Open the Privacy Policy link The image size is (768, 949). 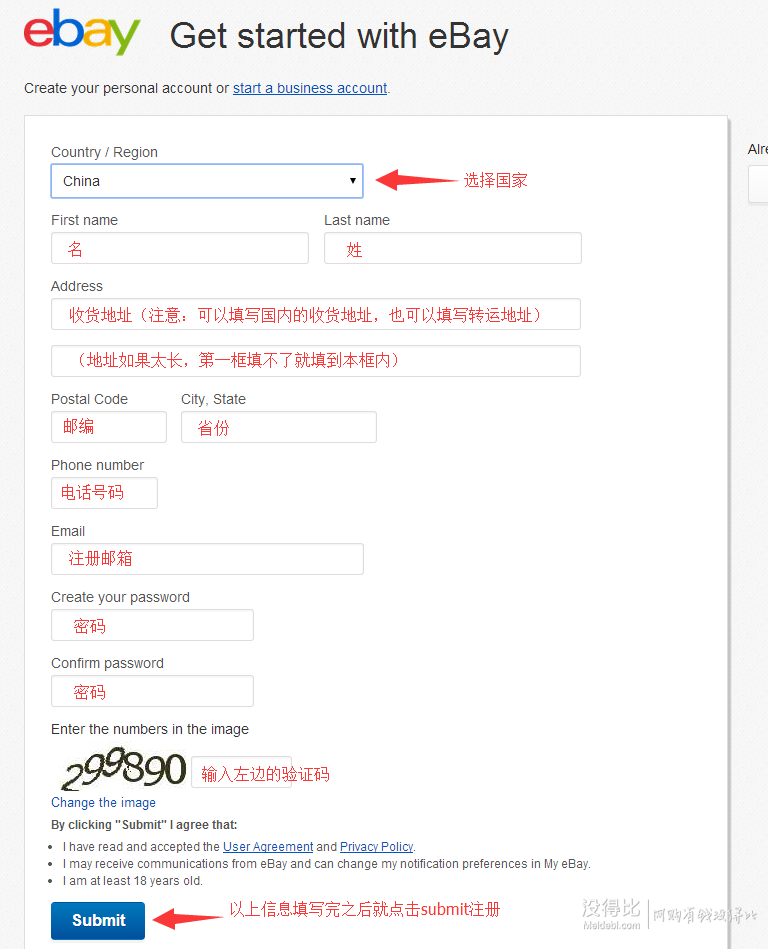pyautogui.click(x=376, y=847)
